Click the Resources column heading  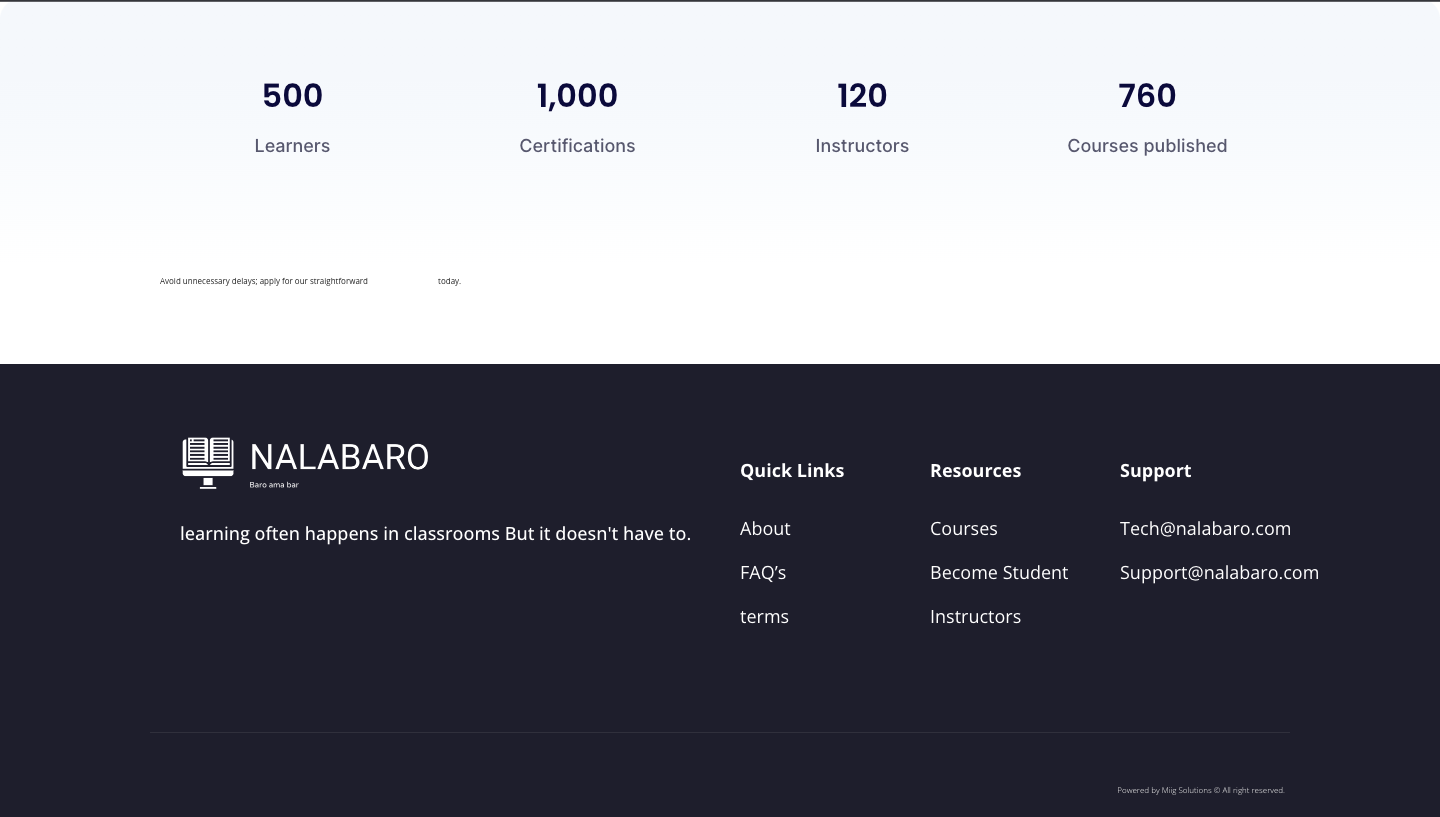click(x=975, y=470)
